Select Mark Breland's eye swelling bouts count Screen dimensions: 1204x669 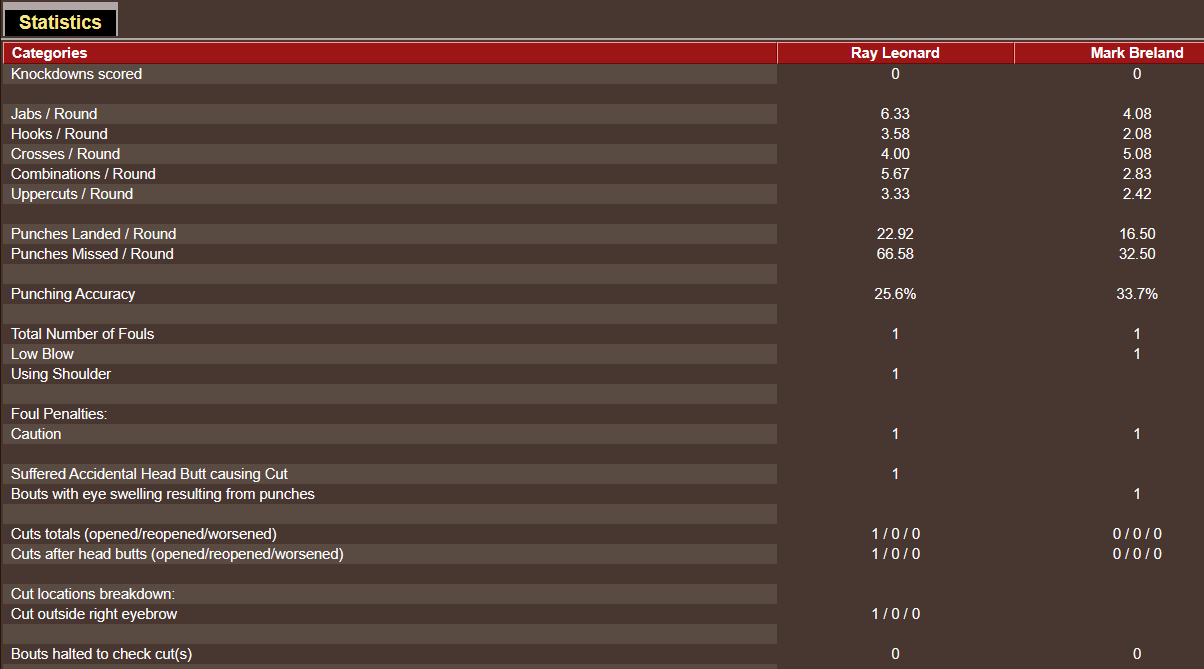pos(1137,494)
